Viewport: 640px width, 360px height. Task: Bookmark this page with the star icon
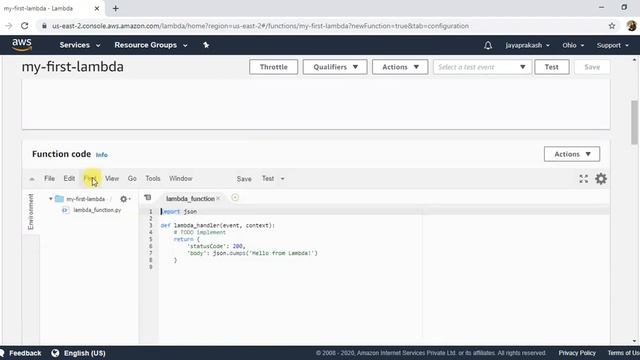[612, 26]
